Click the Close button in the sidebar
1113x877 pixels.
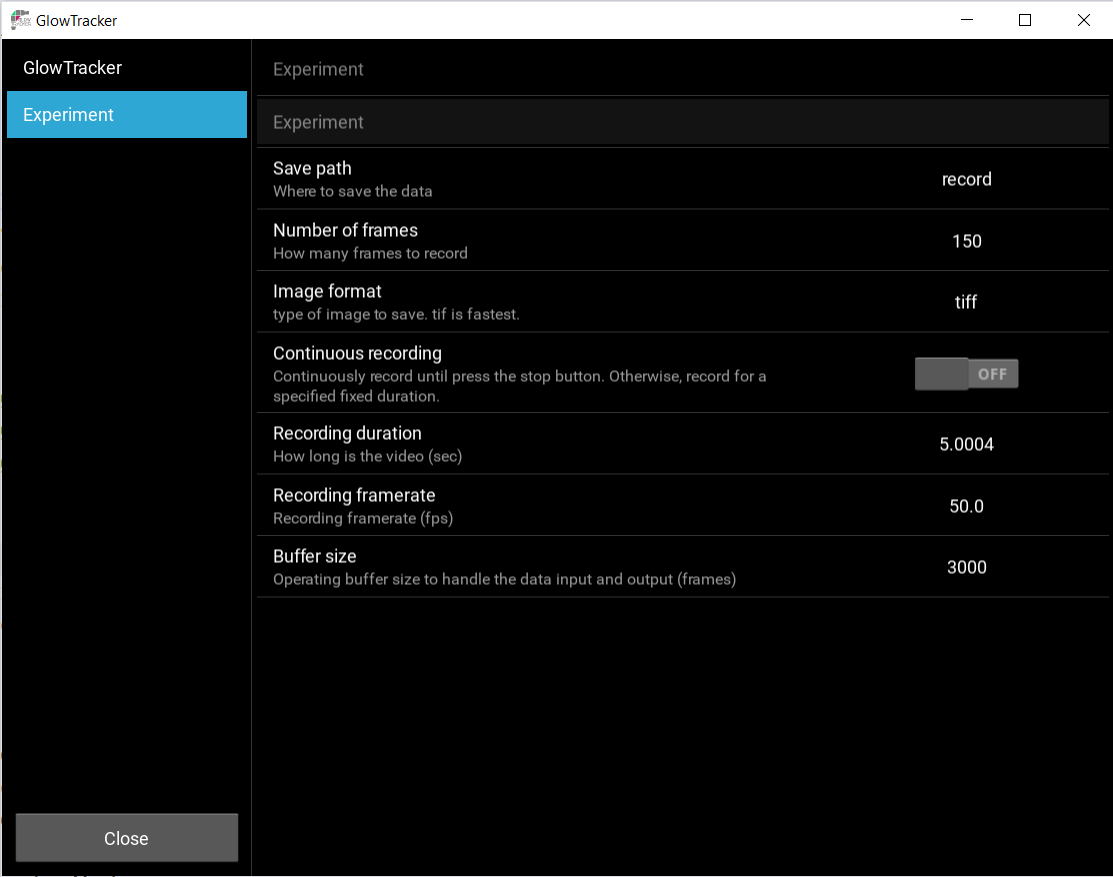(127, 838)
